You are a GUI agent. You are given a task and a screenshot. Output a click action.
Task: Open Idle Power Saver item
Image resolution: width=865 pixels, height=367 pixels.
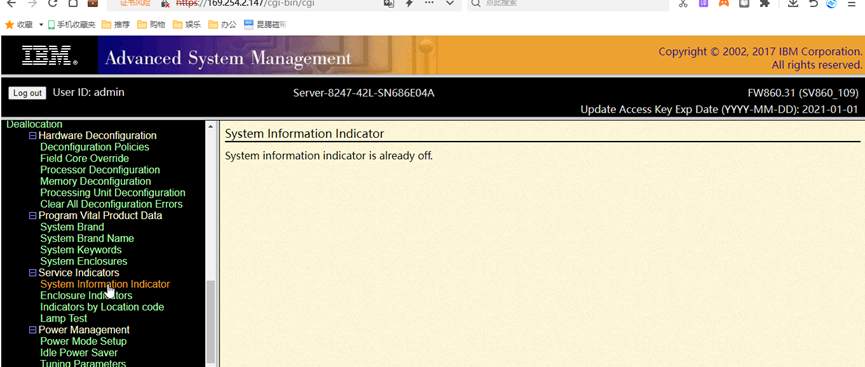tap(78, 353)
